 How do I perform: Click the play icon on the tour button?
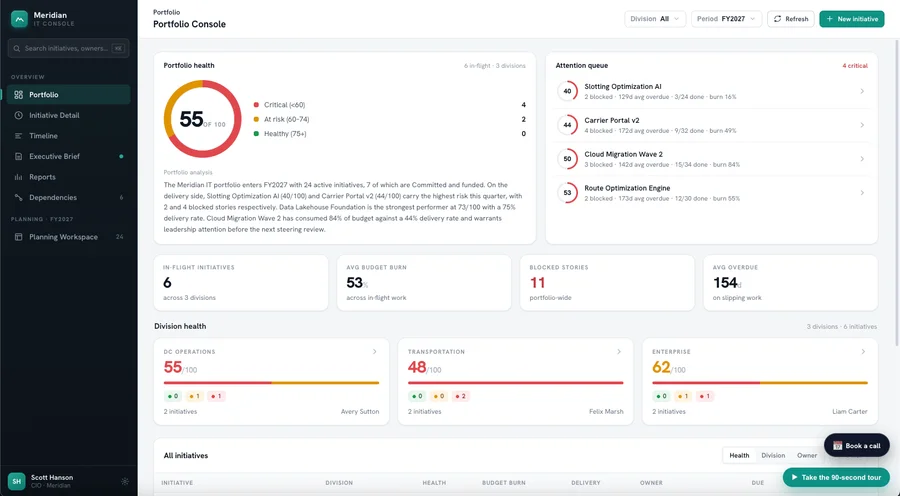point(794,477)
